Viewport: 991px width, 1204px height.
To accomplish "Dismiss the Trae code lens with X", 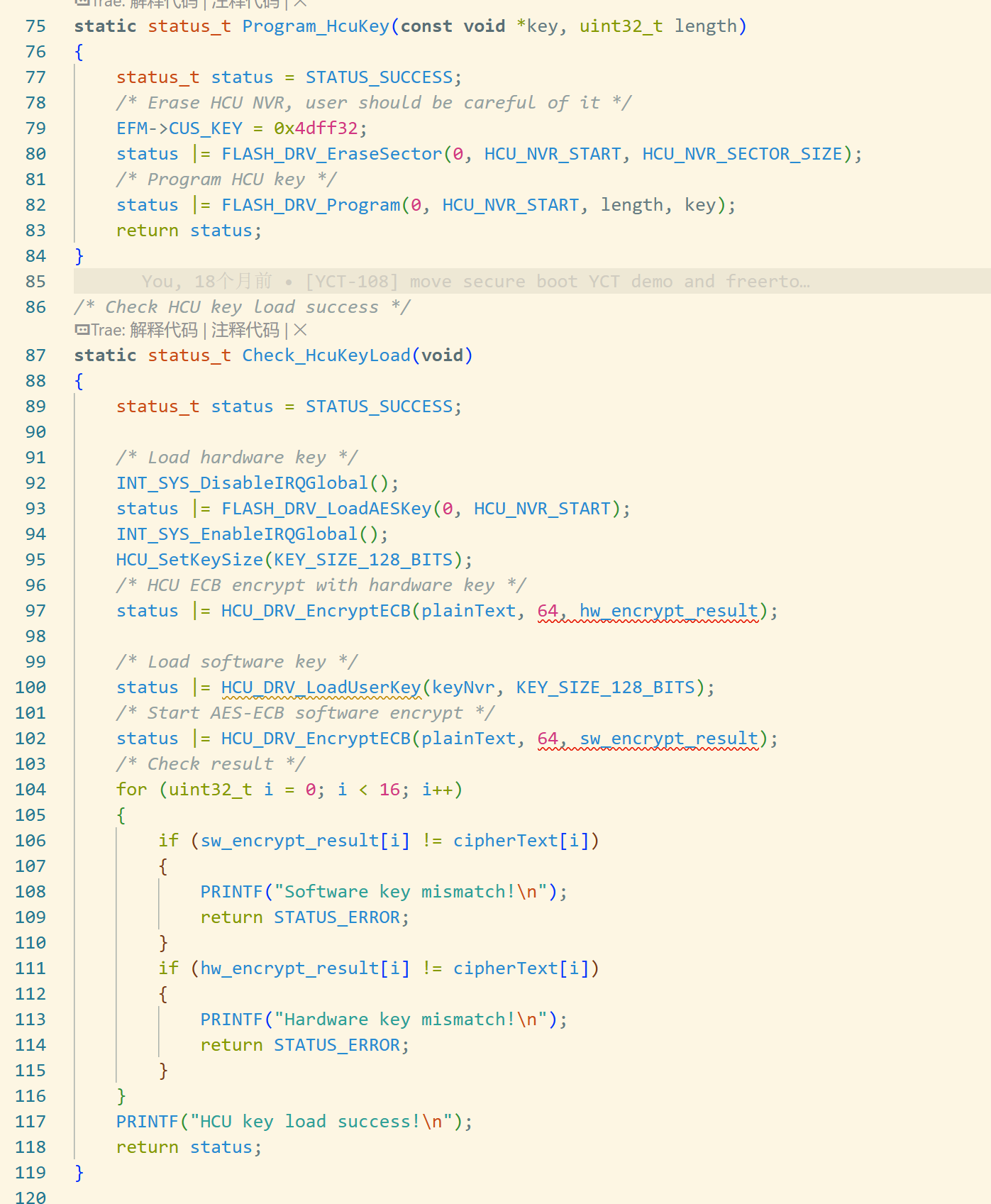I will tap(300, 330).
